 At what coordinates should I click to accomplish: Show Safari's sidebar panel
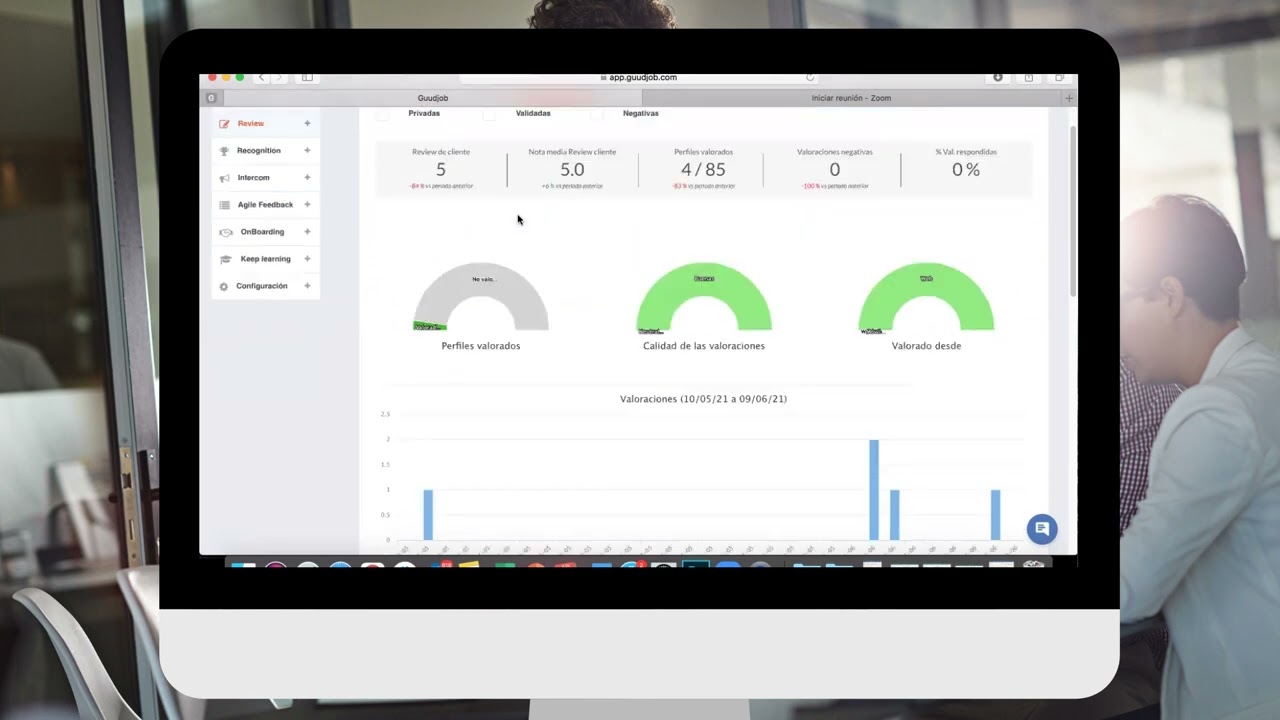307,77
